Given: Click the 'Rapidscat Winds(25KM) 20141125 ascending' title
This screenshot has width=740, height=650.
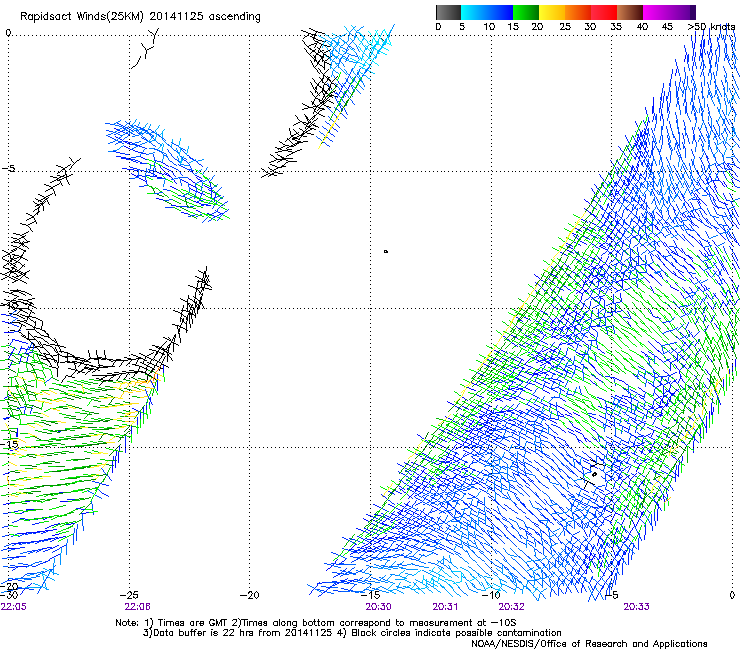Looking at the screenshot, I should [x=140, y=17].
